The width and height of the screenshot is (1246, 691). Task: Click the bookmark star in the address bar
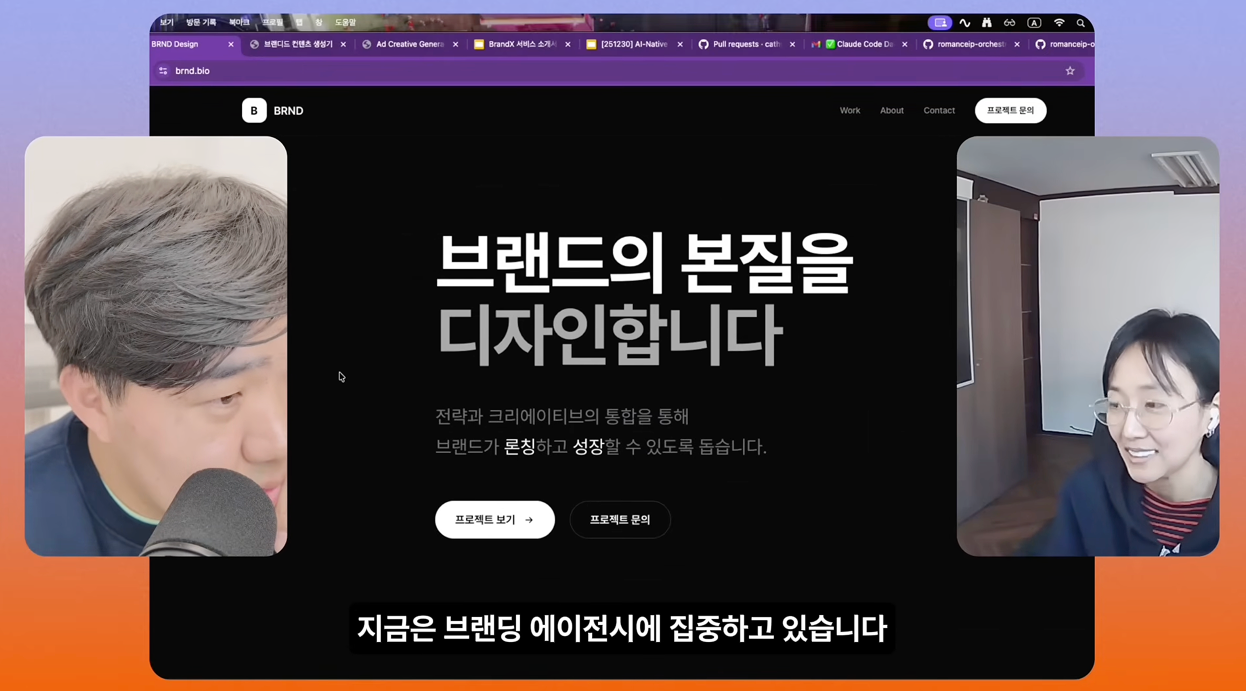tap(1069, 70)
